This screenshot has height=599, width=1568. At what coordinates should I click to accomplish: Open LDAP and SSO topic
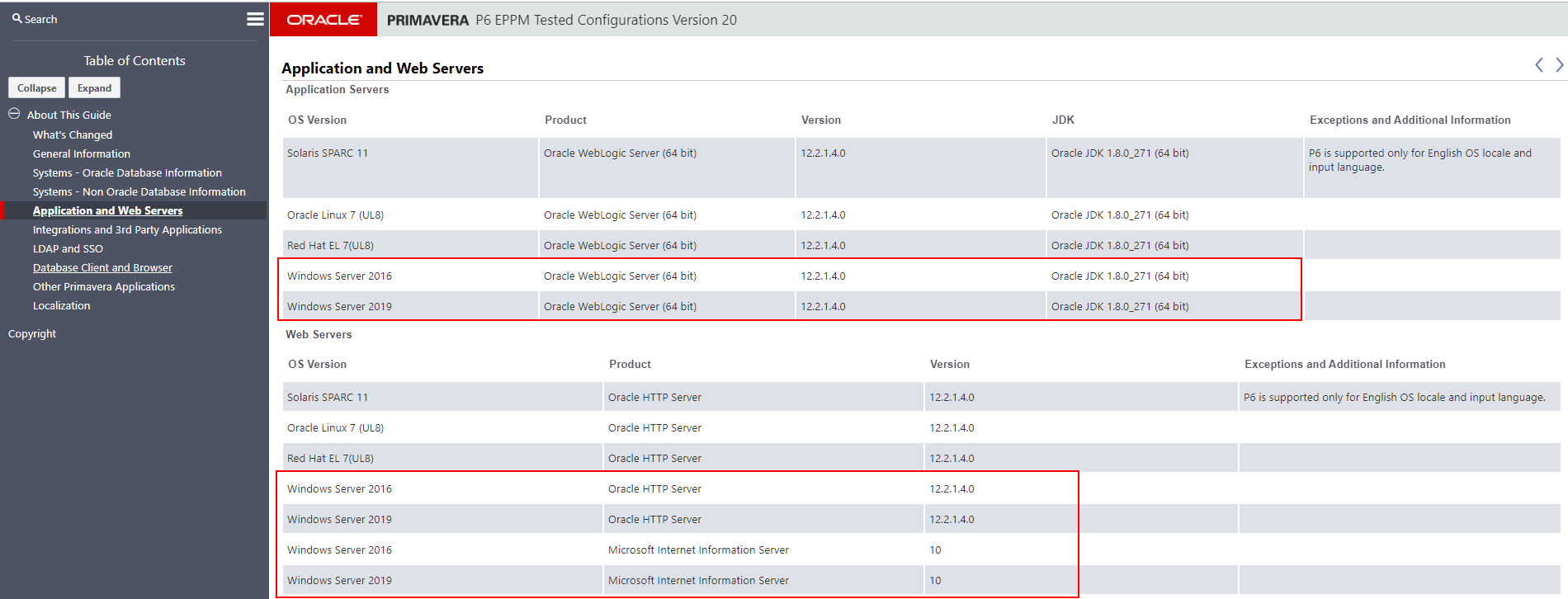tap(68, 248)
